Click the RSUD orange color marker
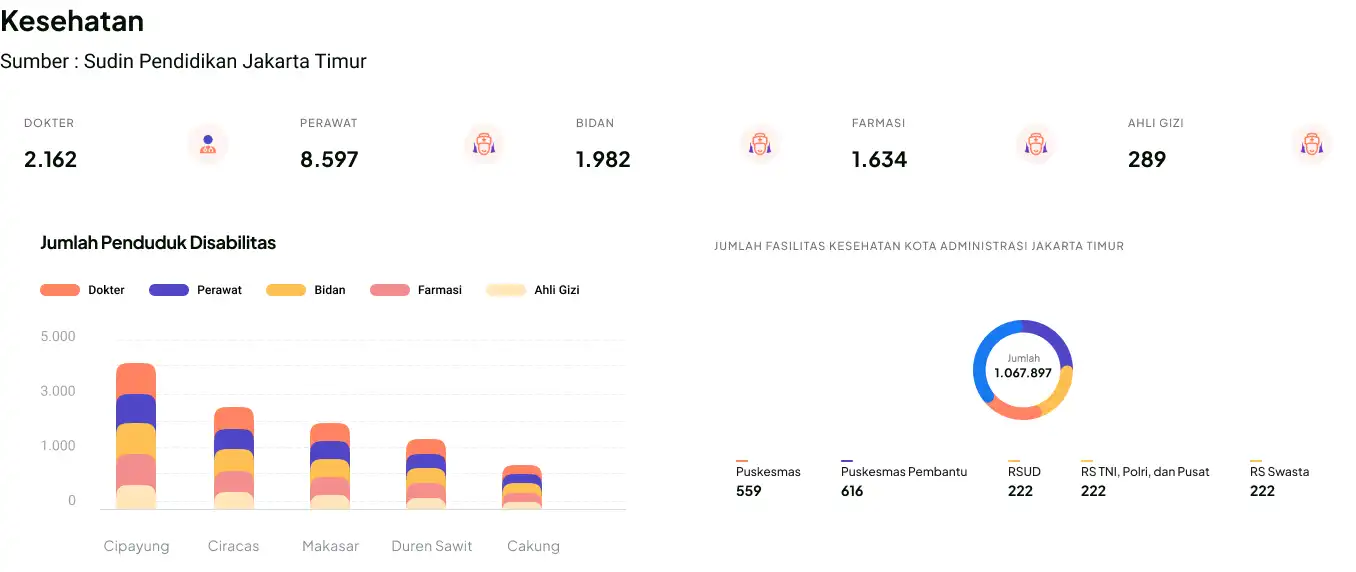This screenshot has height=572, width=1356. pos(1014,461)
